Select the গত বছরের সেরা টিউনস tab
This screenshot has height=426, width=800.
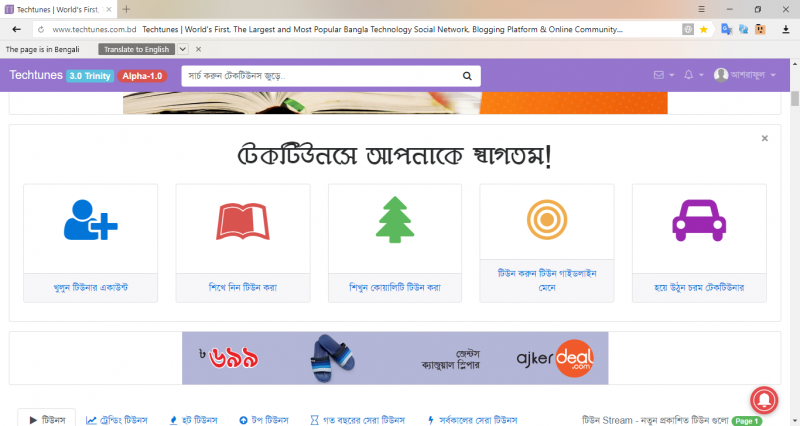click(x=357, y=420)
